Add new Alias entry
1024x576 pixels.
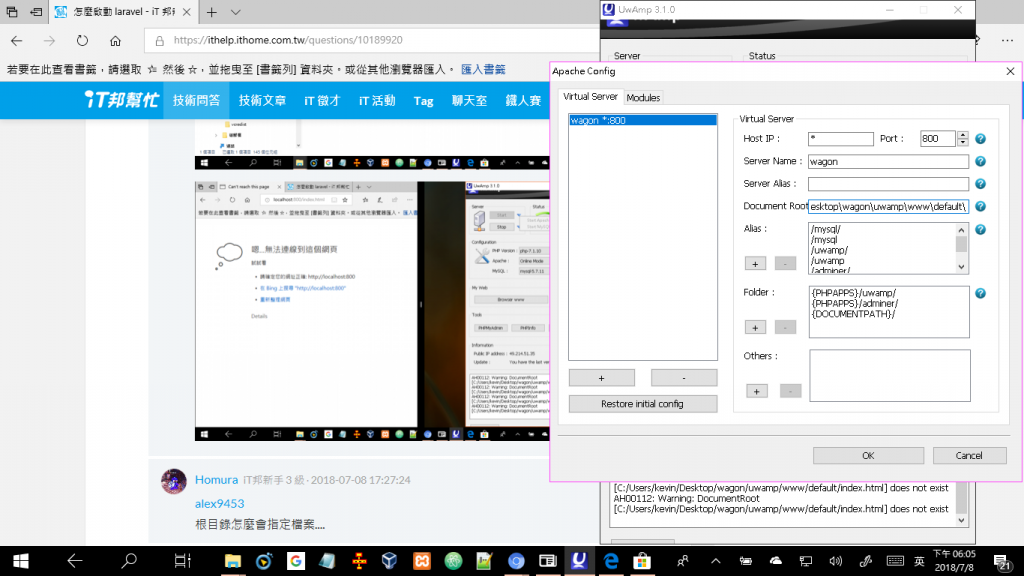pos(756,263)
